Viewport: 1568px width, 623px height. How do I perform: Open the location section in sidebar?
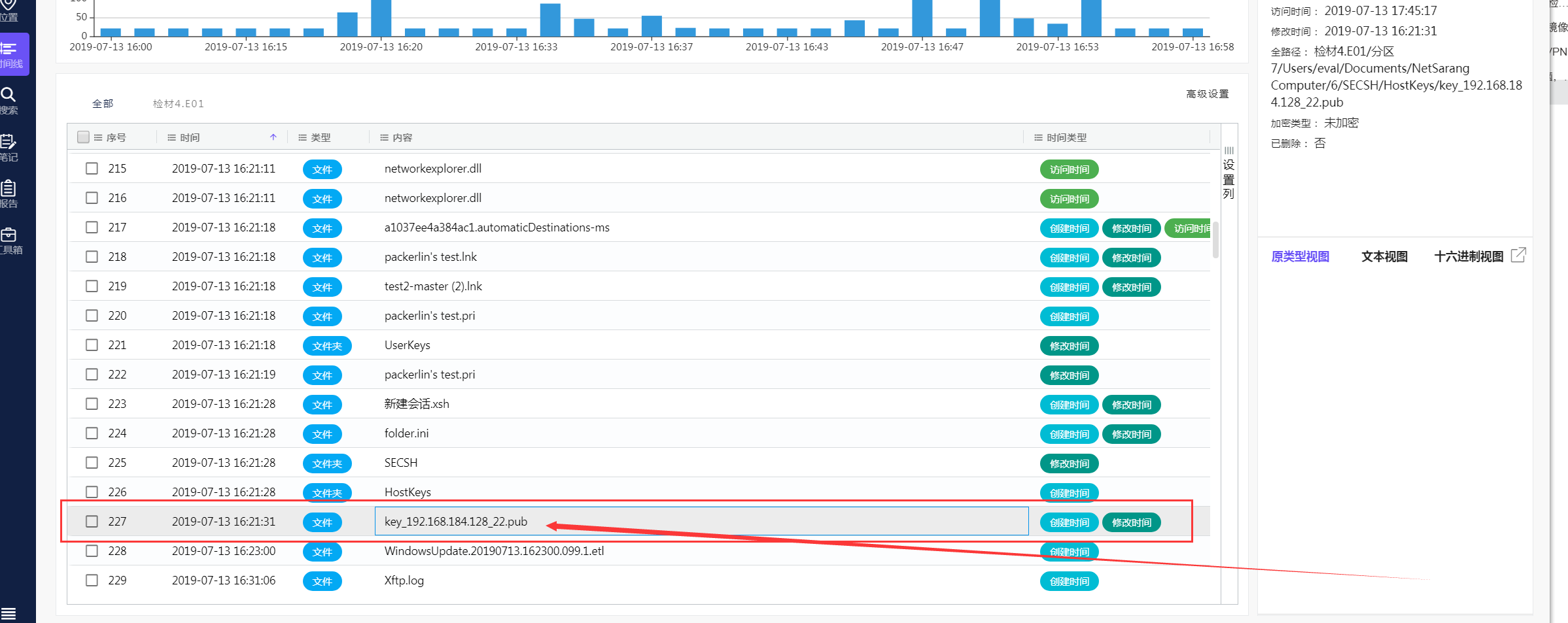point(10,10)
